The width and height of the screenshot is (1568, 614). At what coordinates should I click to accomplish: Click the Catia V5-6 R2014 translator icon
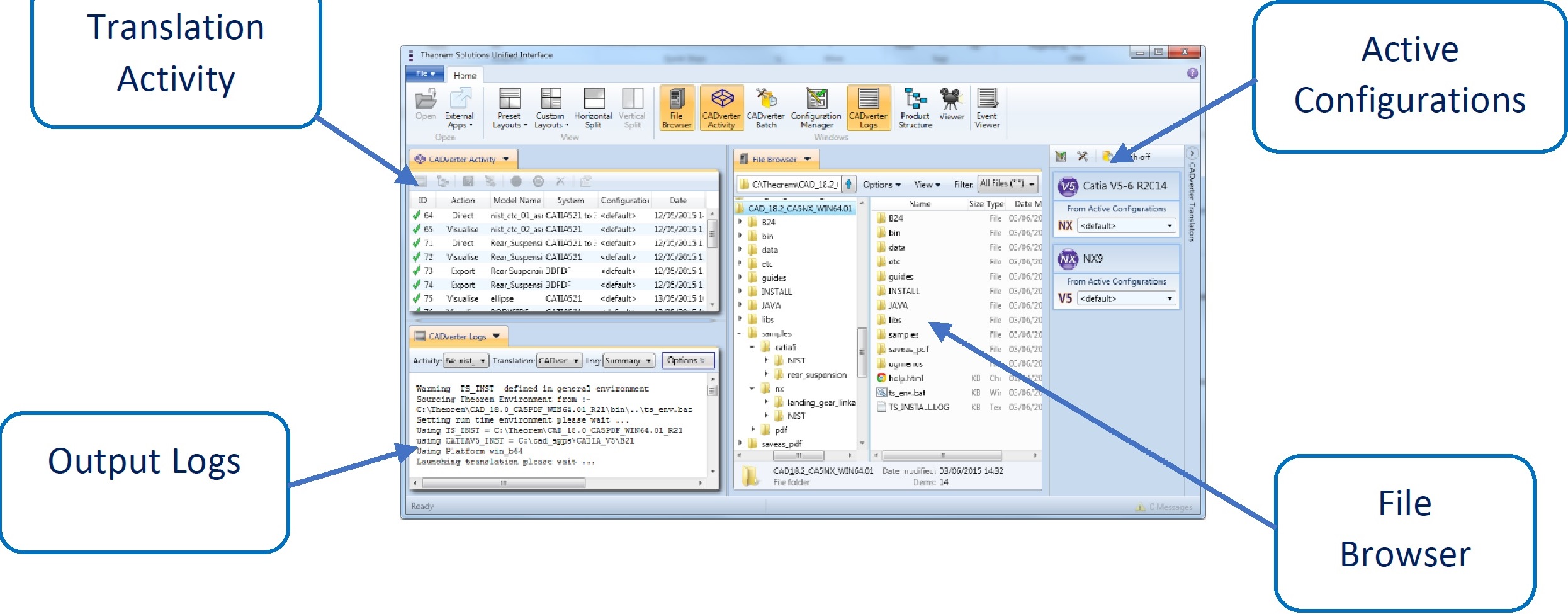click(1068, 186)
